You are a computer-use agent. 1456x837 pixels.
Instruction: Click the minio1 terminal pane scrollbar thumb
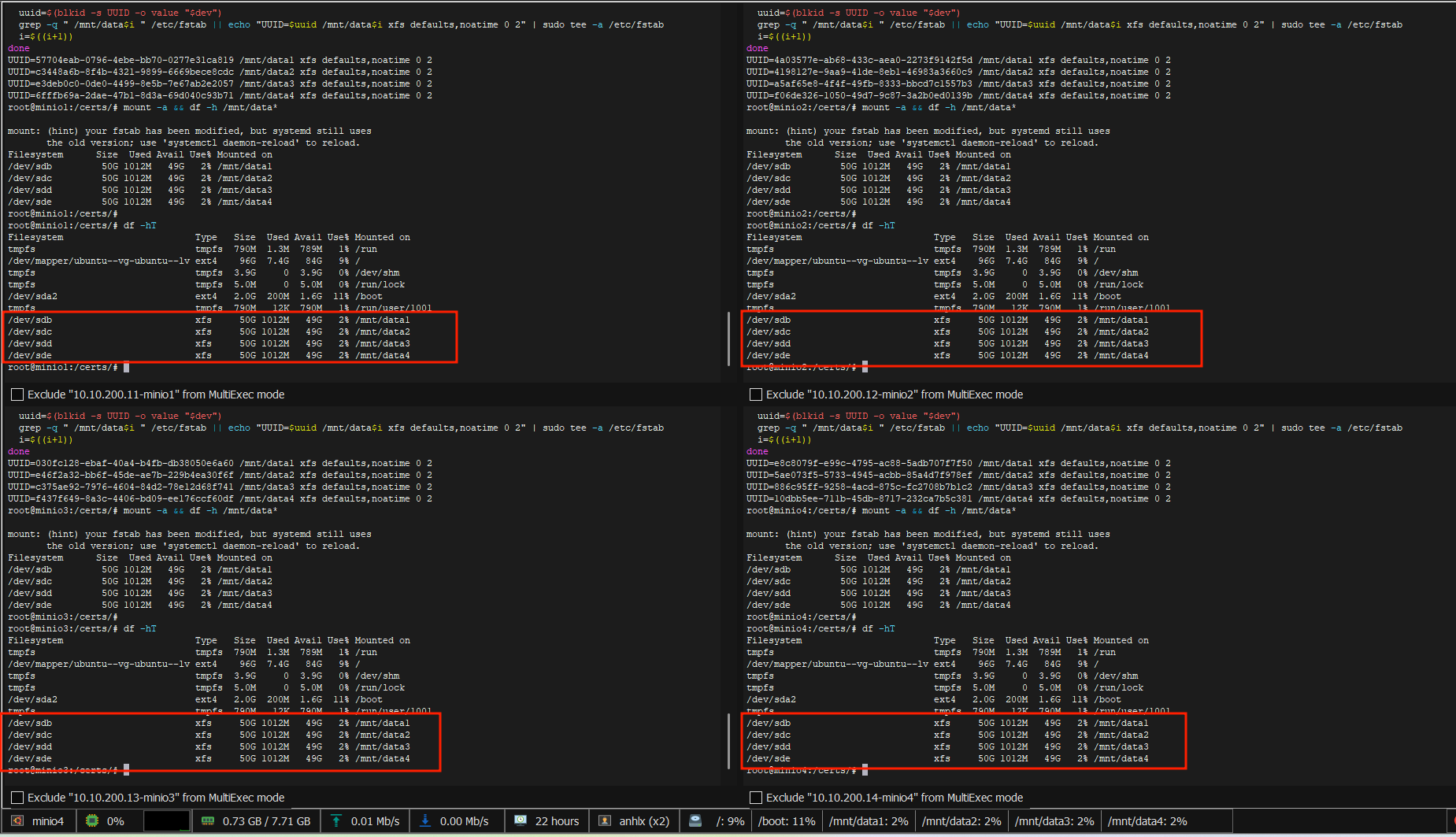coord(728,339)
